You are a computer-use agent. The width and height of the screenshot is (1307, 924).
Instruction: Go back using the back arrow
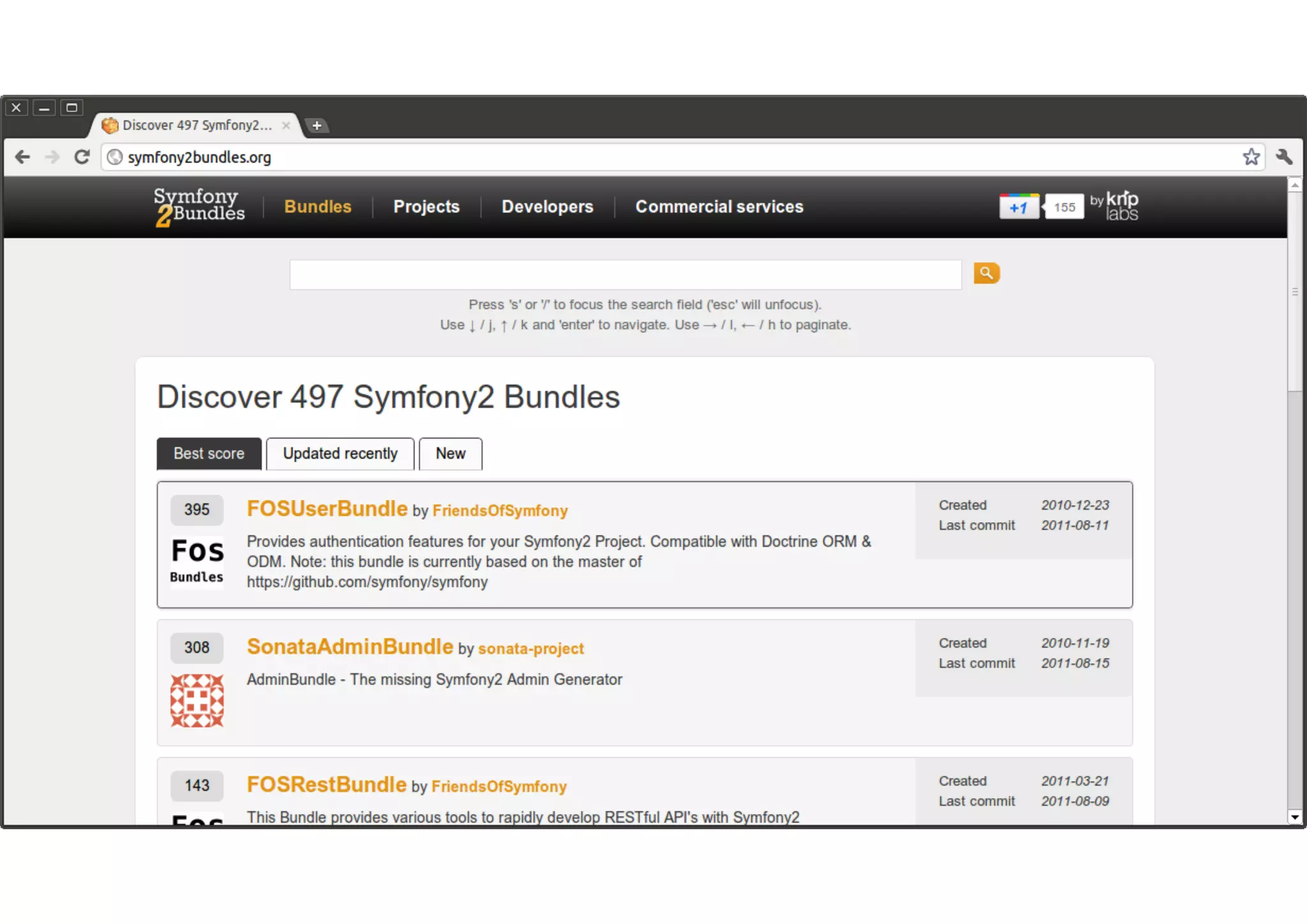tap(22, 157)
